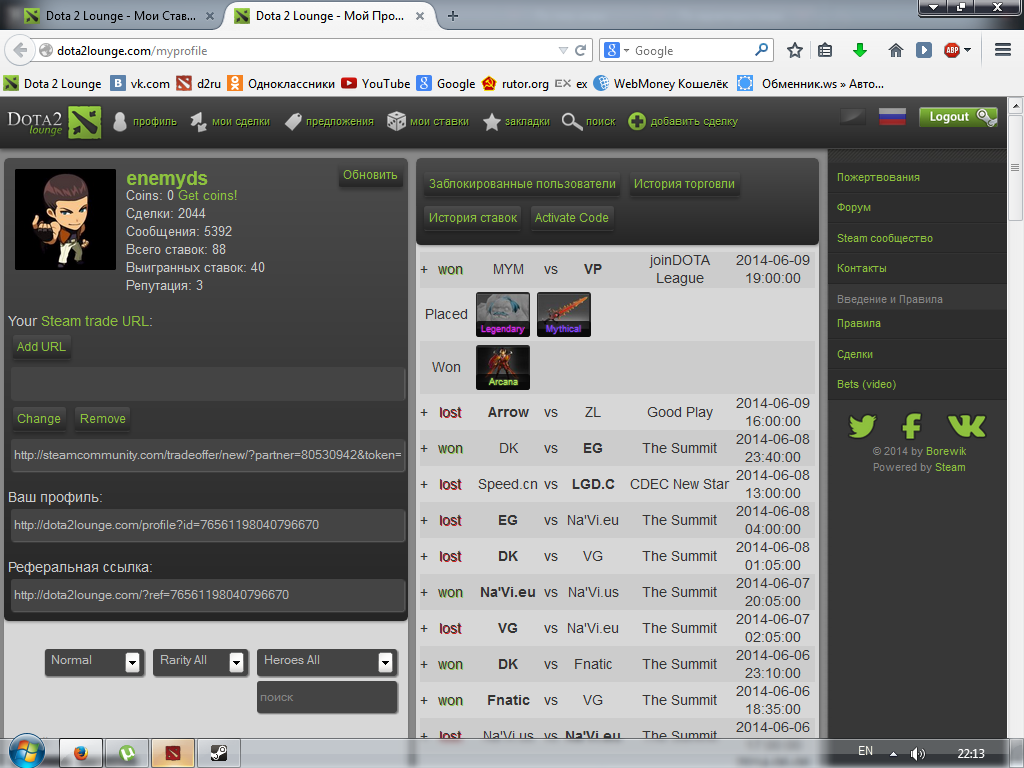Bookmark page with star icon

pos(794,50)
